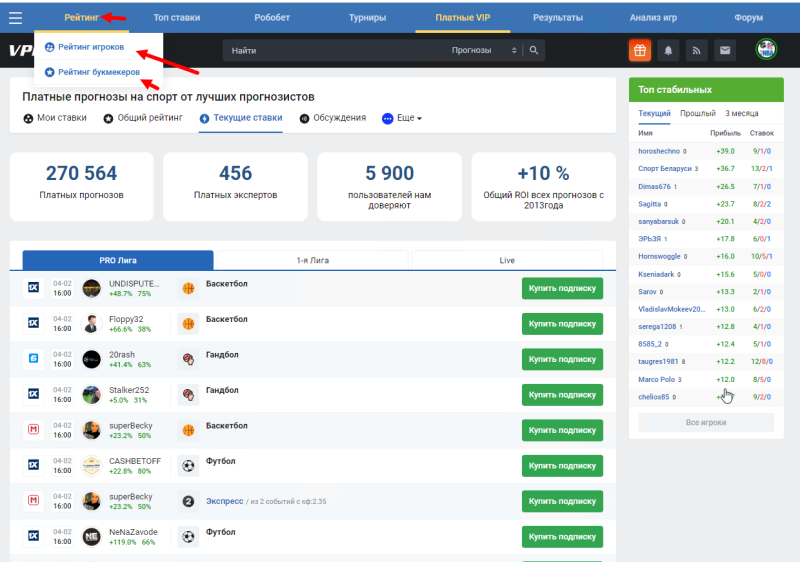Open the Прогнозы search category dropdown
The width and height of the screenshot is (800, 562).
[x=484, y=50]
